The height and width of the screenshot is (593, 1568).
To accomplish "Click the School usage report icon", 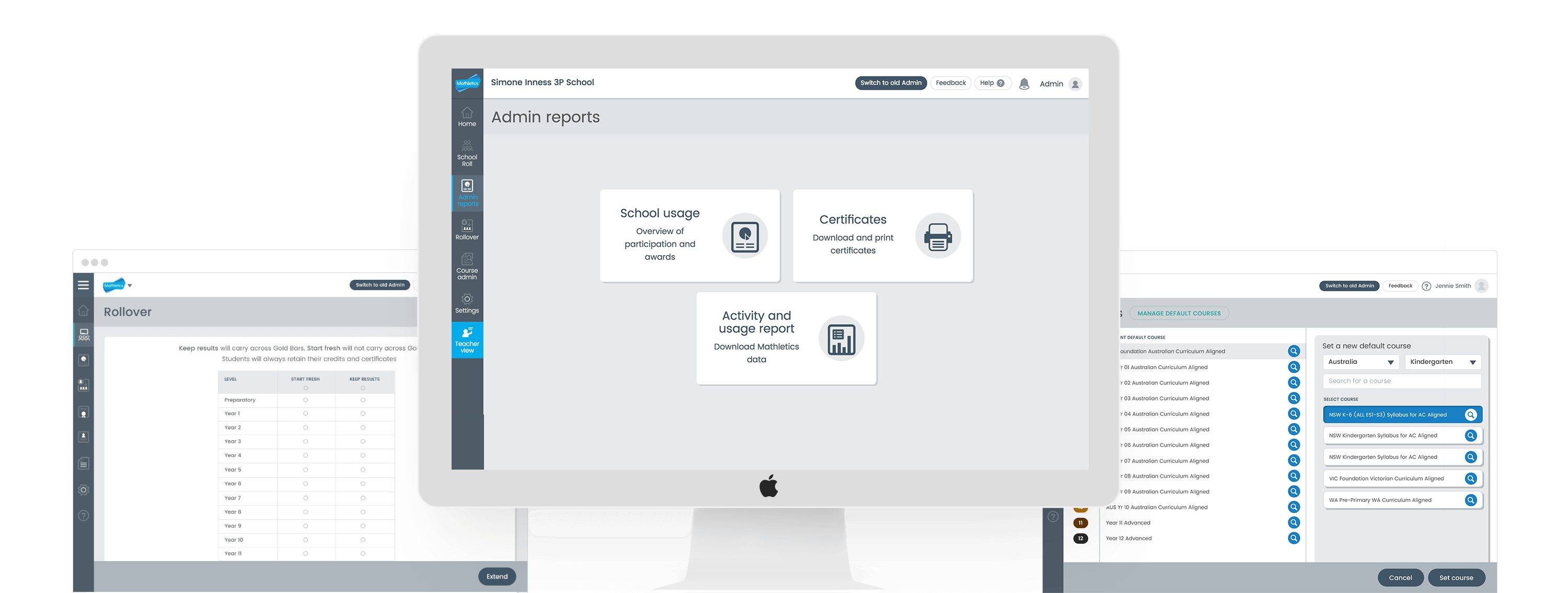I will point(745,236).
